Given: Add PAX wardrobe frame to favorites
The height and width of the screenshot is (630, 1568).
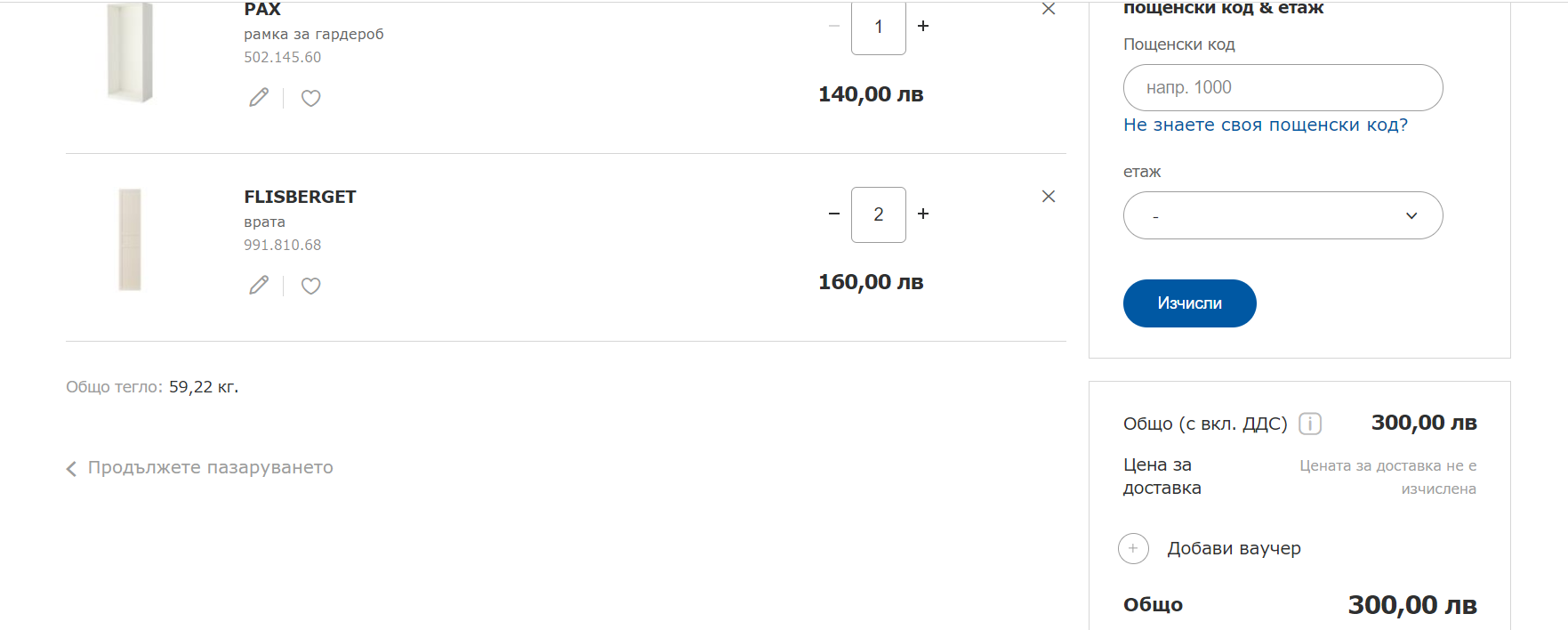Looking at the screenshot, I should point(310,98).
